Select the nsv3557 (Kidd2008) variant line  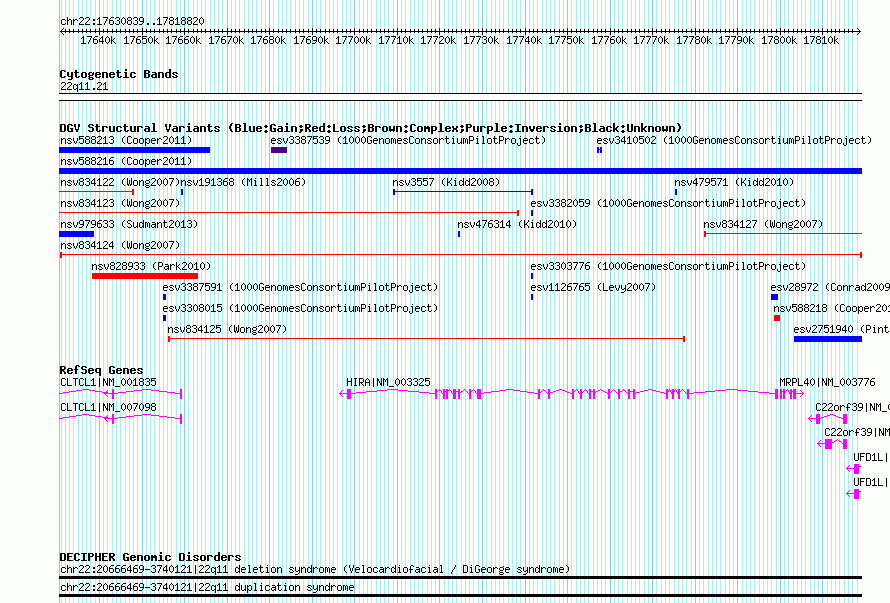pos(463,192)
